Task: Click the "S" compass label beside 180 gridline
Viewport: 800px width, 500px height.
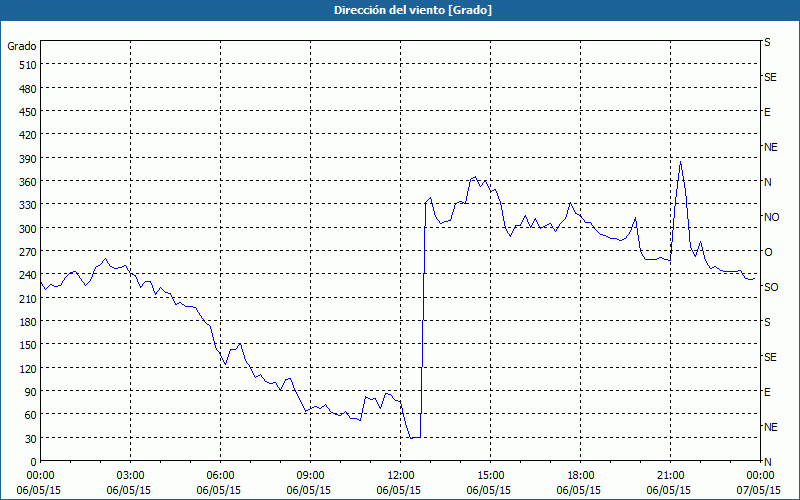Action: 767,322
